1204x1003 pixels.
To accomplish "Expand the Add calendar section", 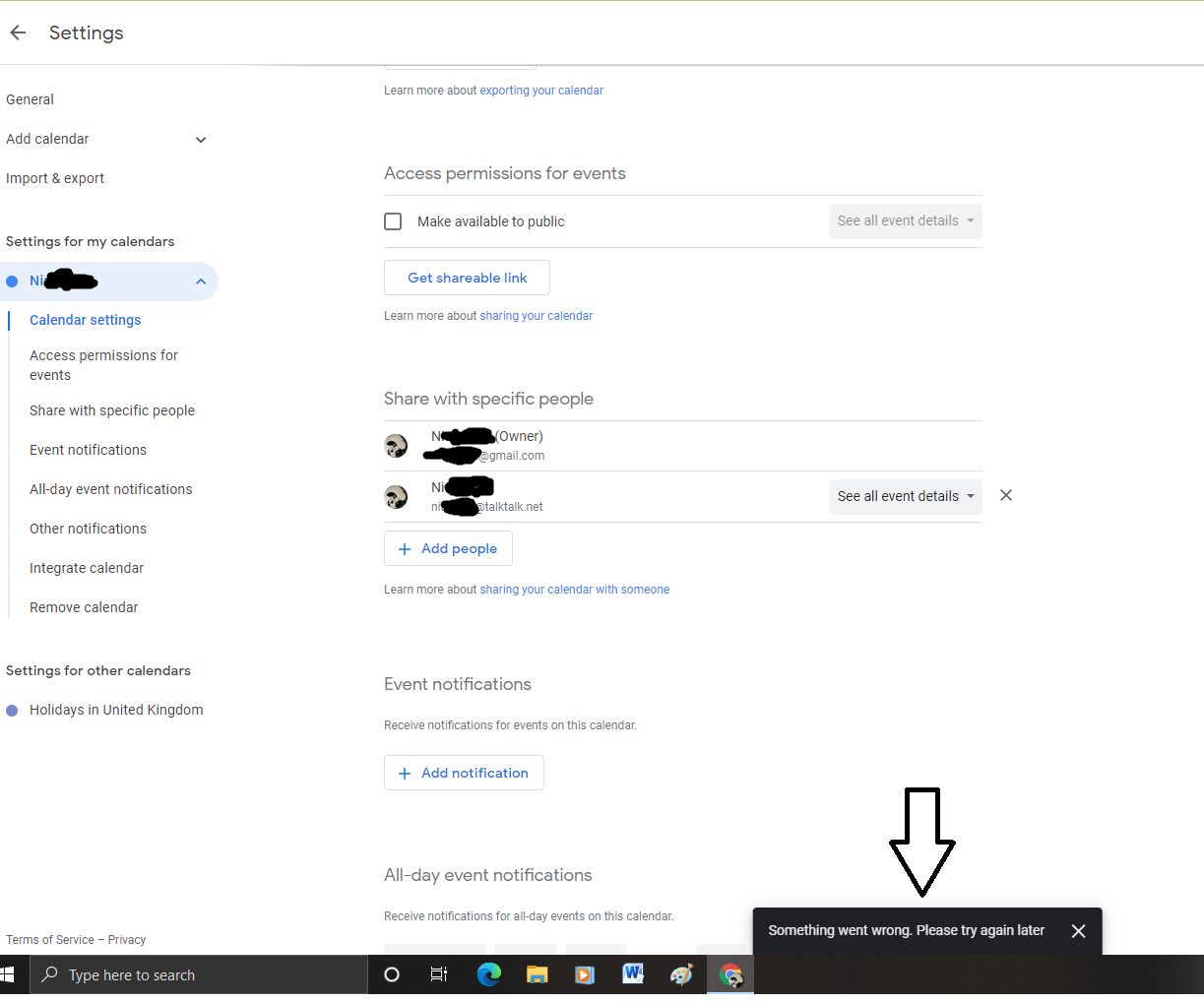I will [201, 140].
